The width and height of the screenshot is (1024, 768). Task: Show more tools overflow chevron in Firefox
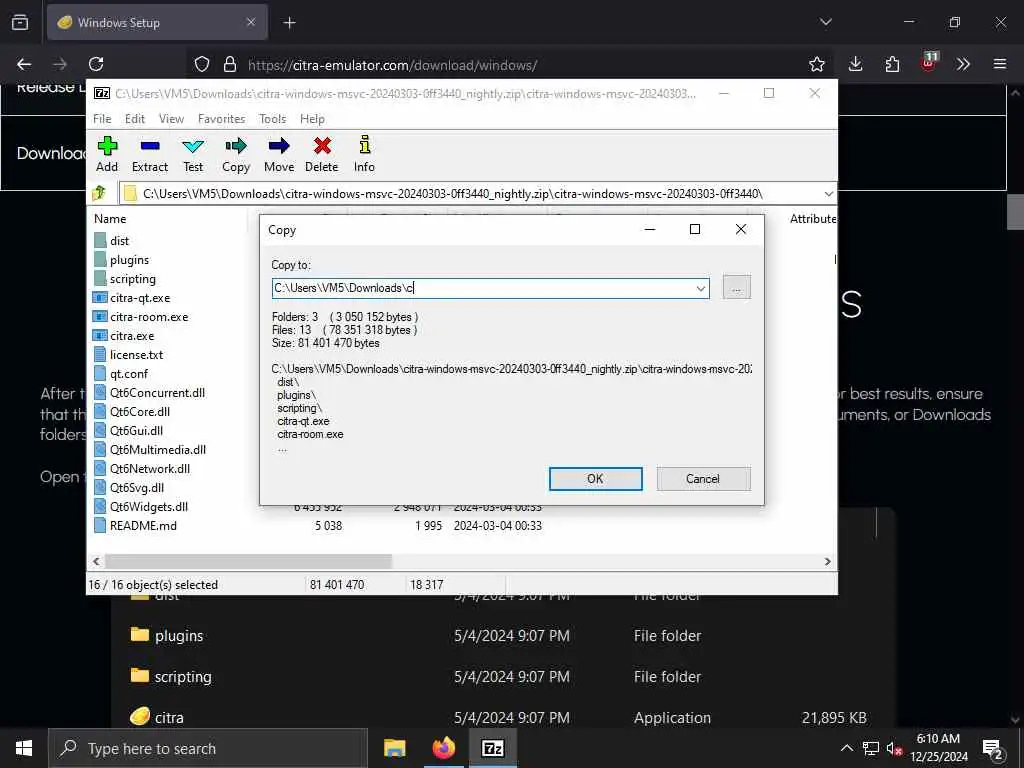[x=963, y=64]
